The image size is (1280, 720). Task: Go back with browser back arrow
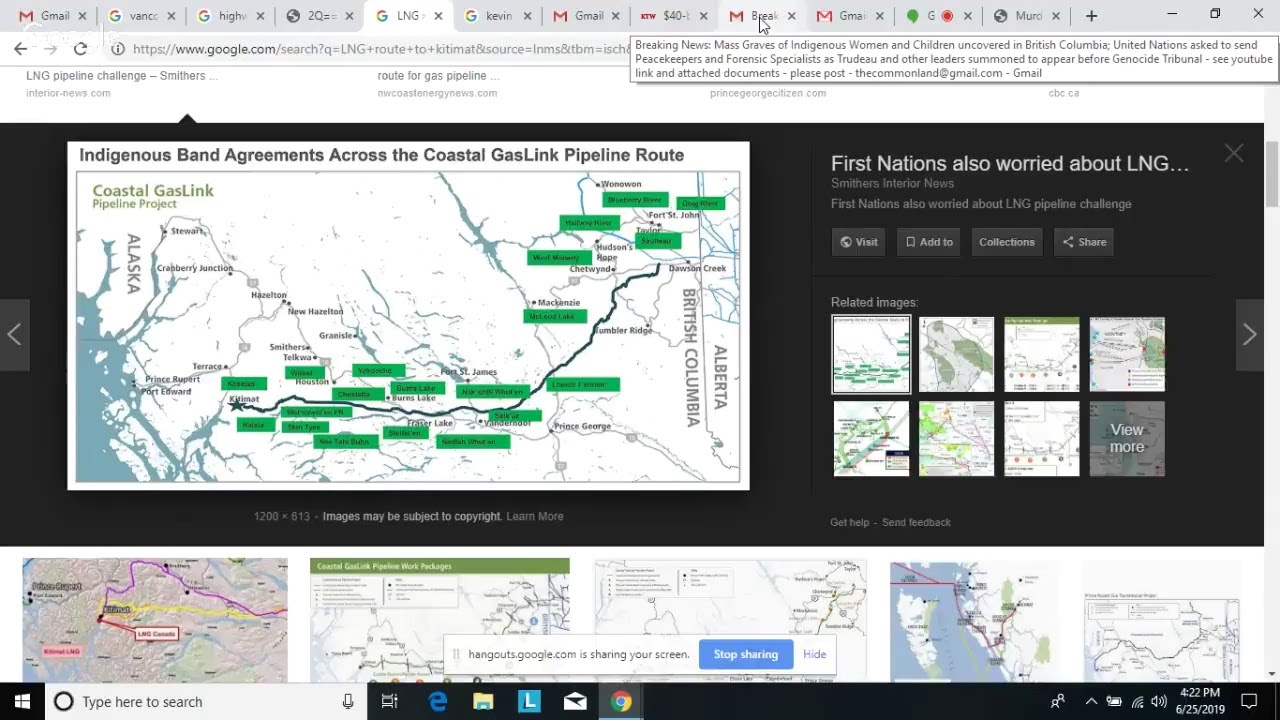click(20, 48)
